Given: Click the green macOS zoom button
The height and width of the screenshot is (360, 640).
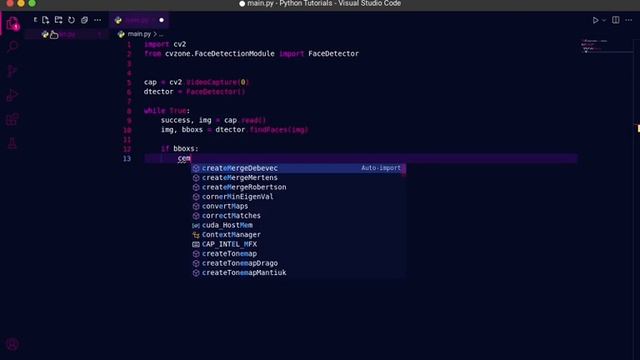Looking at the screenshot, I should click(x=32, y=3).
